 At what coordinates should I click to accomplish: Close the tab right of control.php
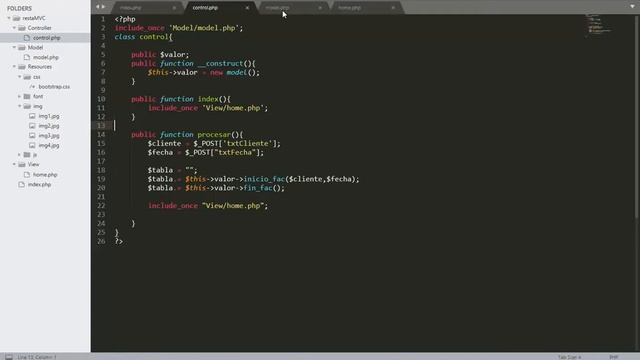click(320, 8)
